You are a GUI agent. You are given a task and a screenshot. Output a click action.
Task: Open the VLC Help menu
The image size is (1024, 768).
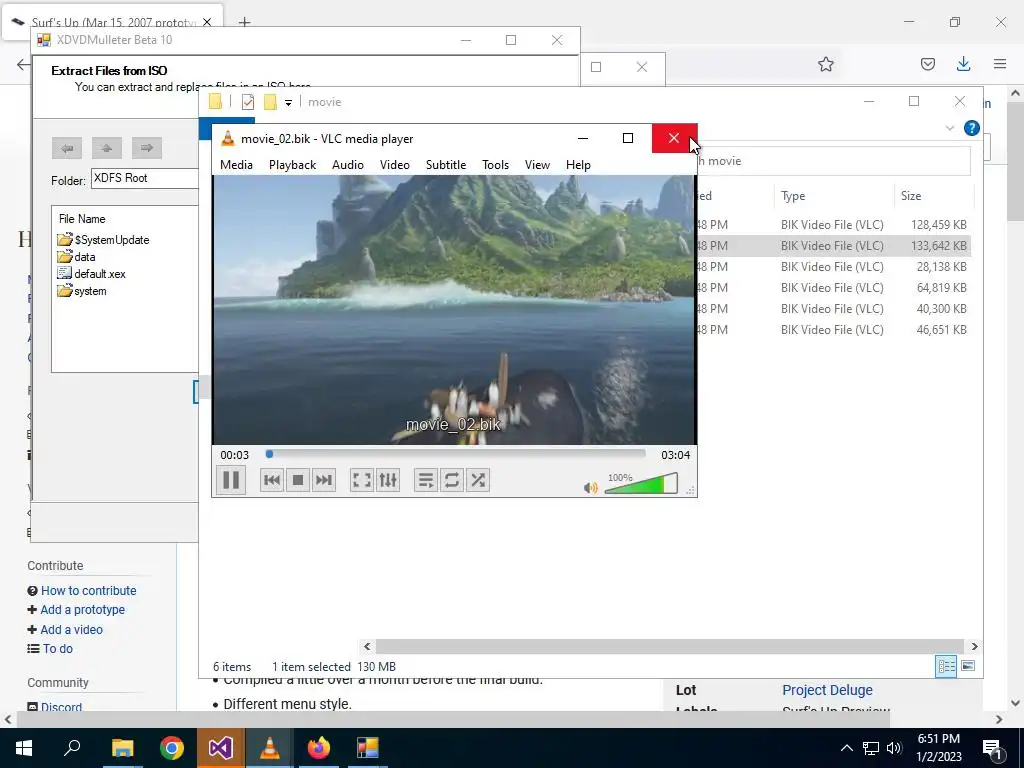(578, 165)
